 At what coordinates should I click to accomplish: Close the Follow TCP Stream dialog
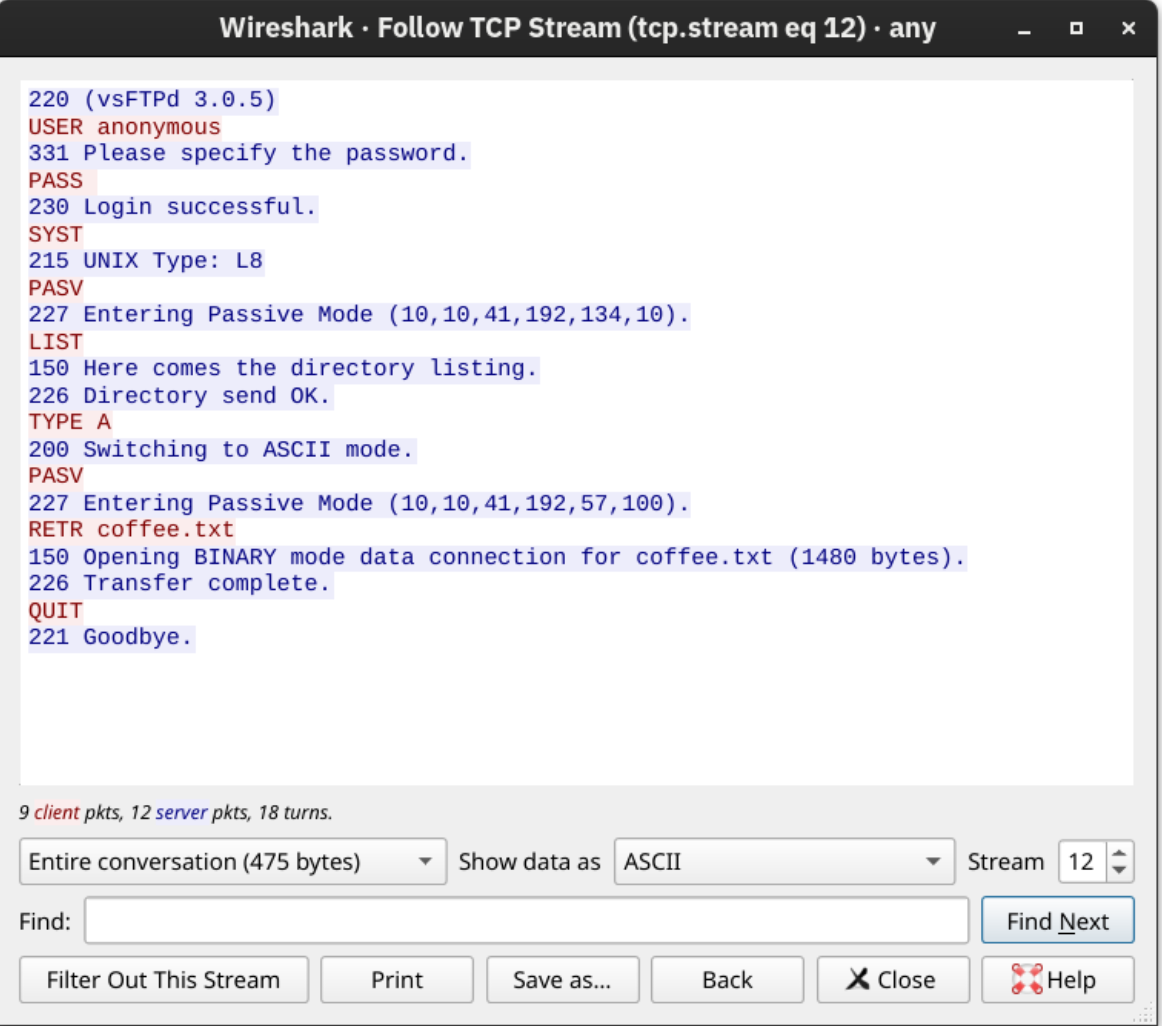coord(893,979)
